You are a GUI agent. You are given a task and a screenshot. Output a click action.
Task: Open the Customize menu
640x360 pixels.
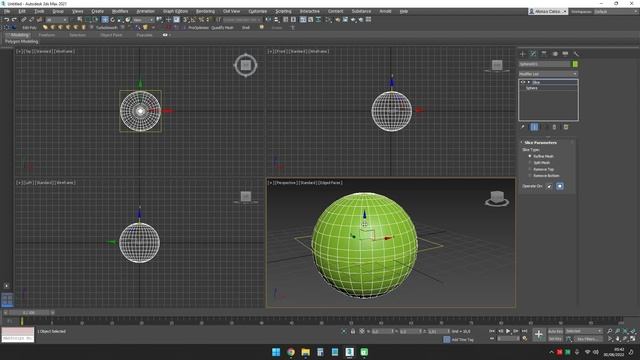[258, 11]
